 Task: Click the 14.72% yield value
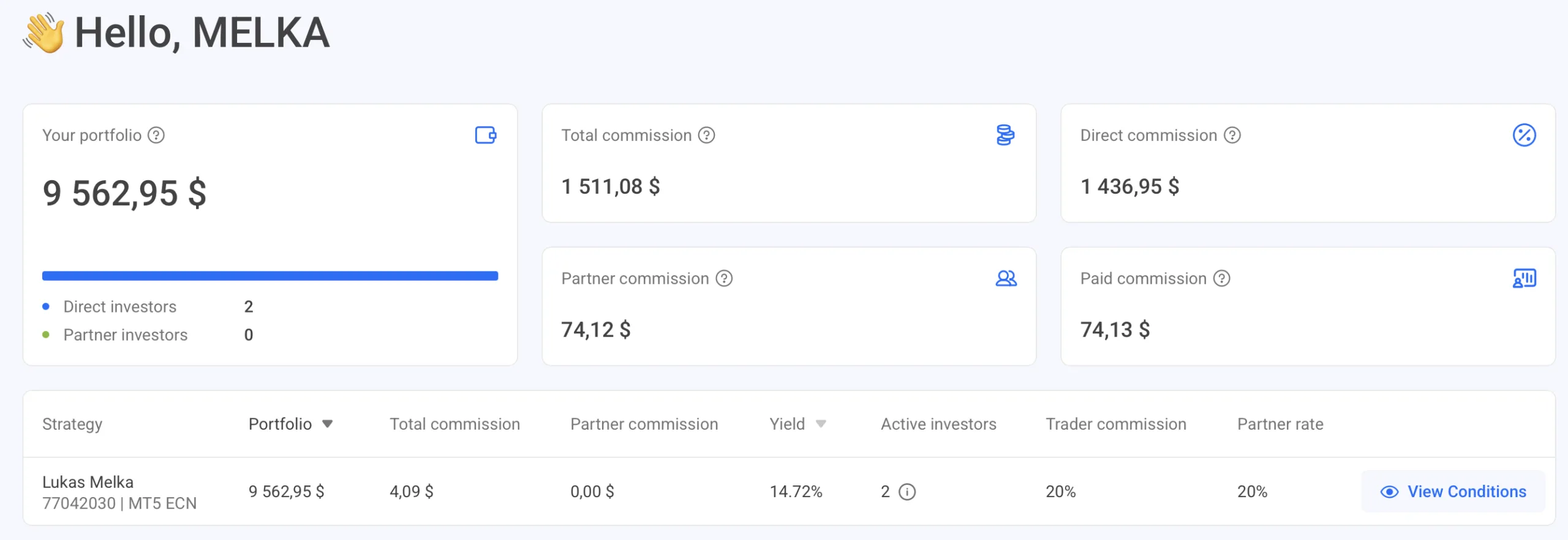796,492
